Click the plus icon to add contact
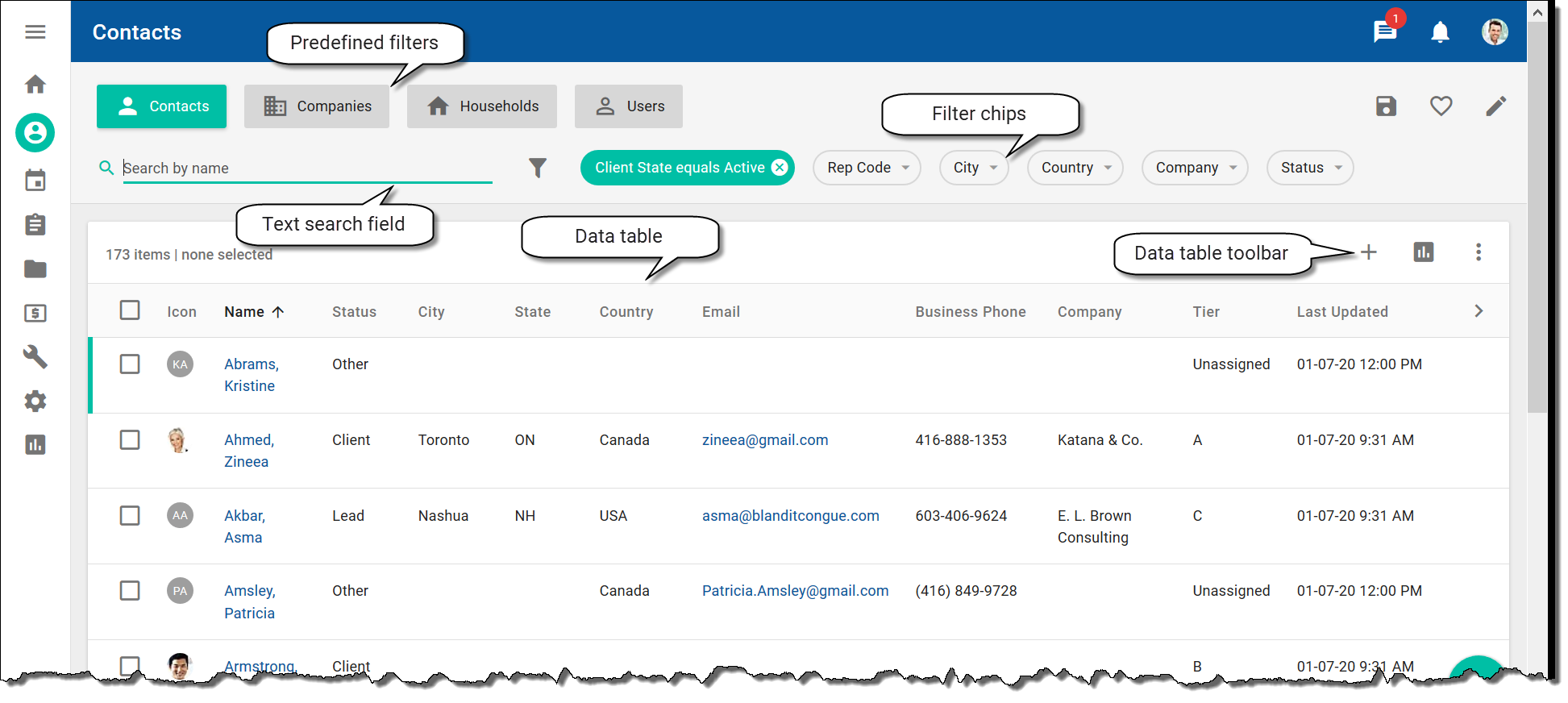Viewport: 1568px width, 703px height. [1368, 252]
